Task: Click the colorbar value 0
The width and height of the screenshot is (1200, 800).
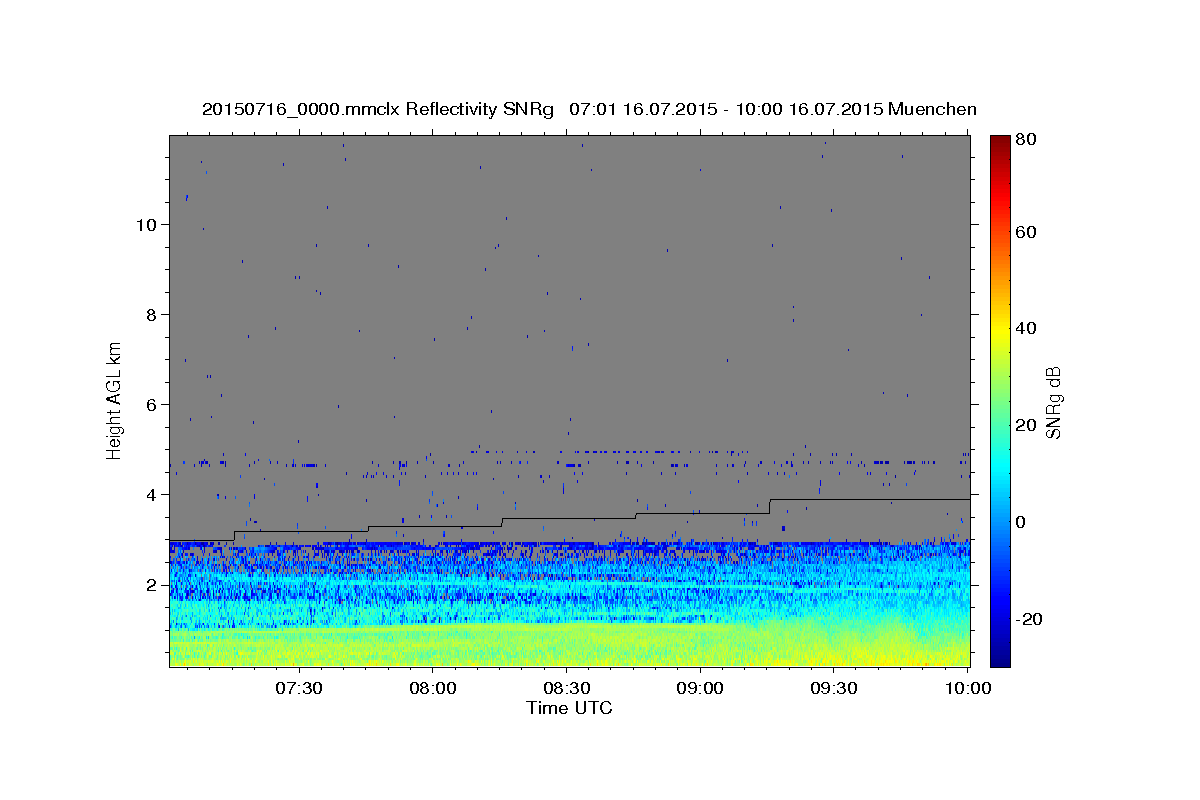Action: click(1022, 522)
